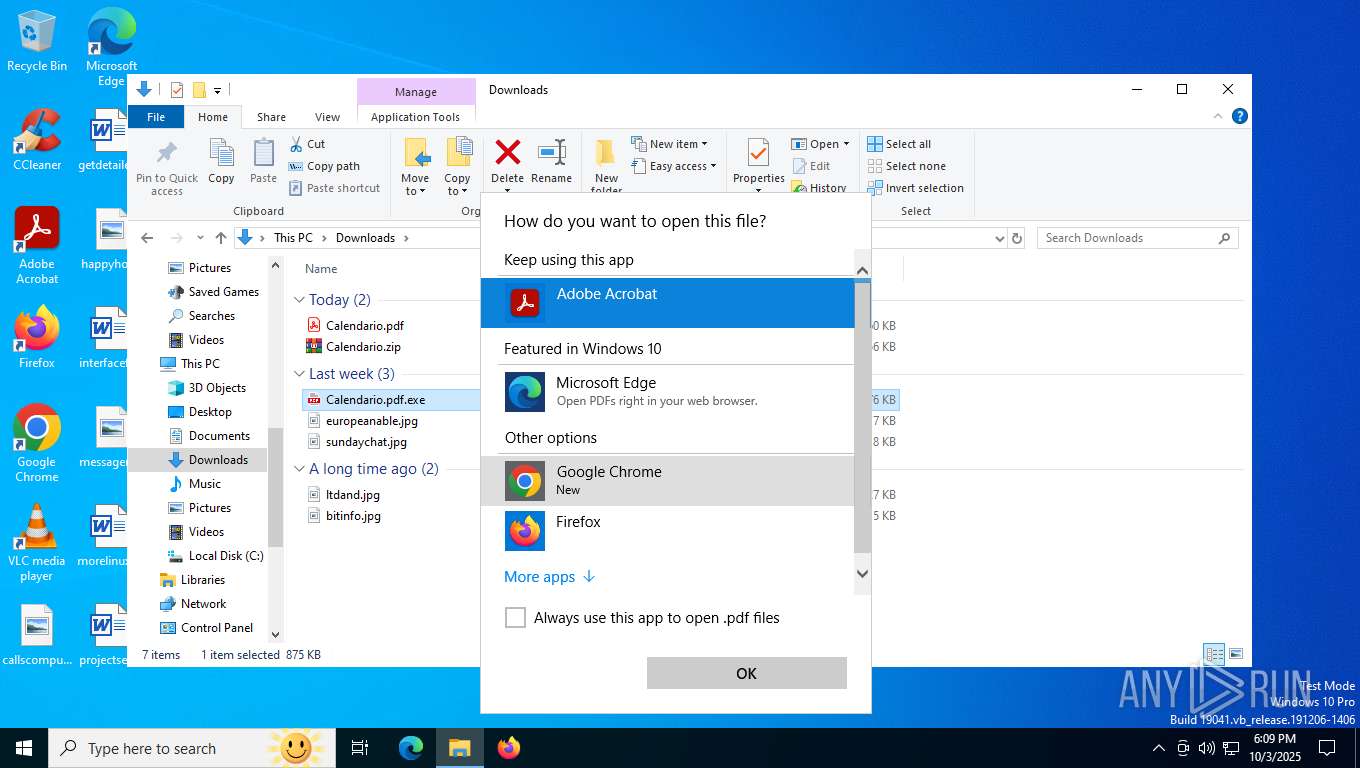Switch to details view layout
Screen dimensions: 1360x768
(1214, 654)
